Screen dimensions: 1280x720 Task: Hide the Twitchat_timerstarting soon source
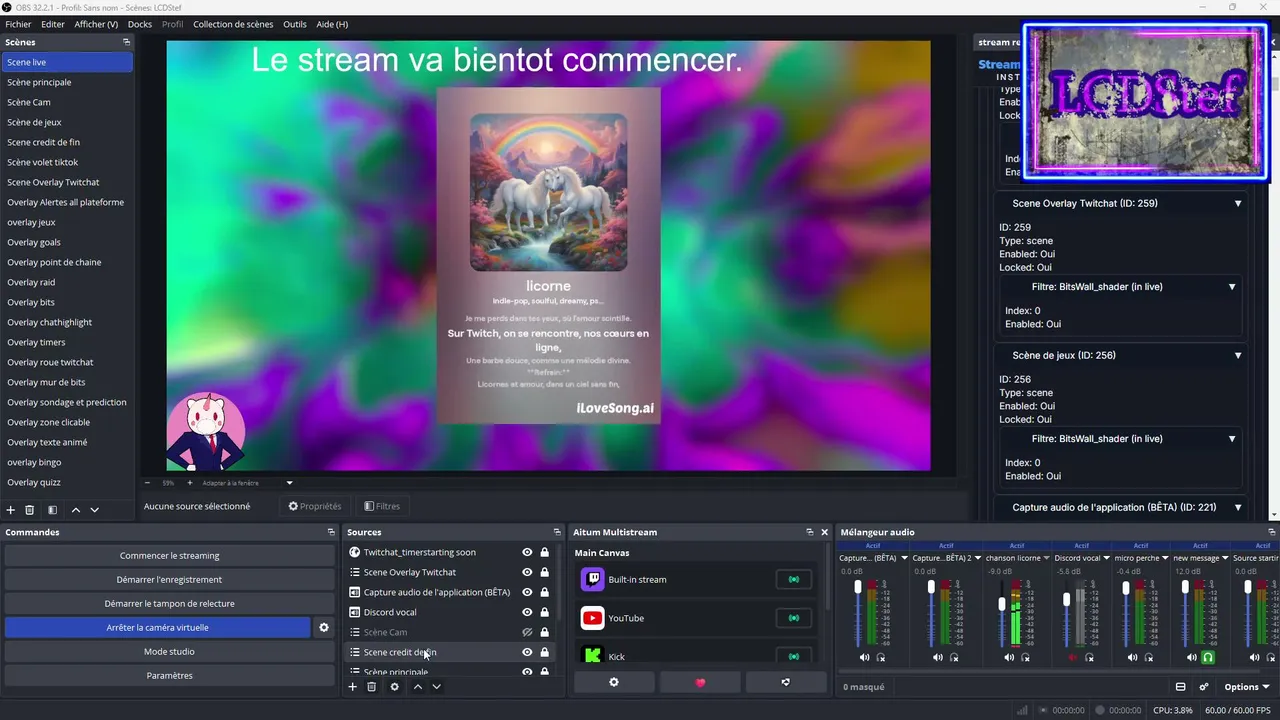click(527, 552)
